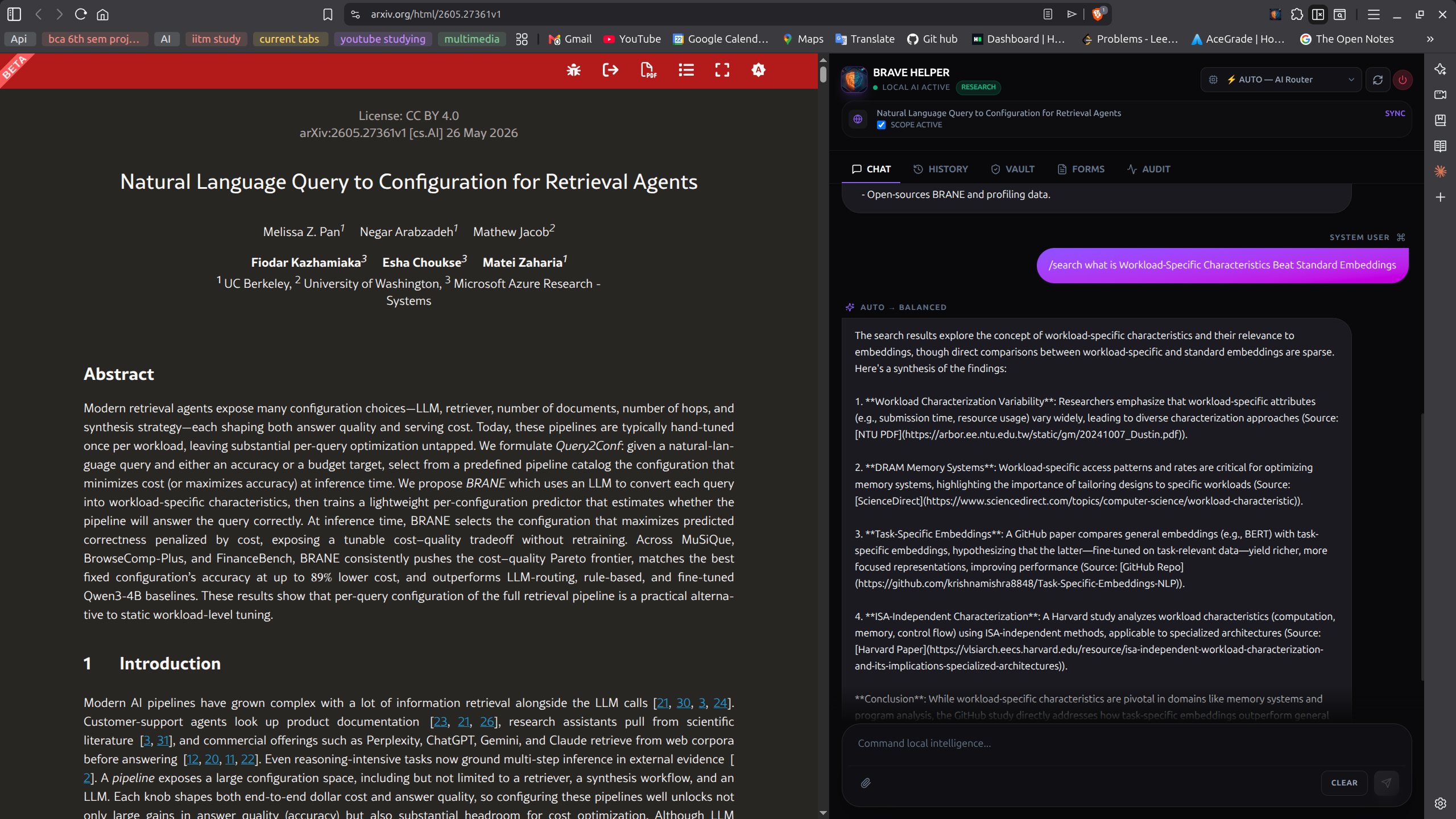This screenshot has height=819, width=1456.
Task: Open tab search icon in browser toolbar
Action: [x=1340, y=14]
